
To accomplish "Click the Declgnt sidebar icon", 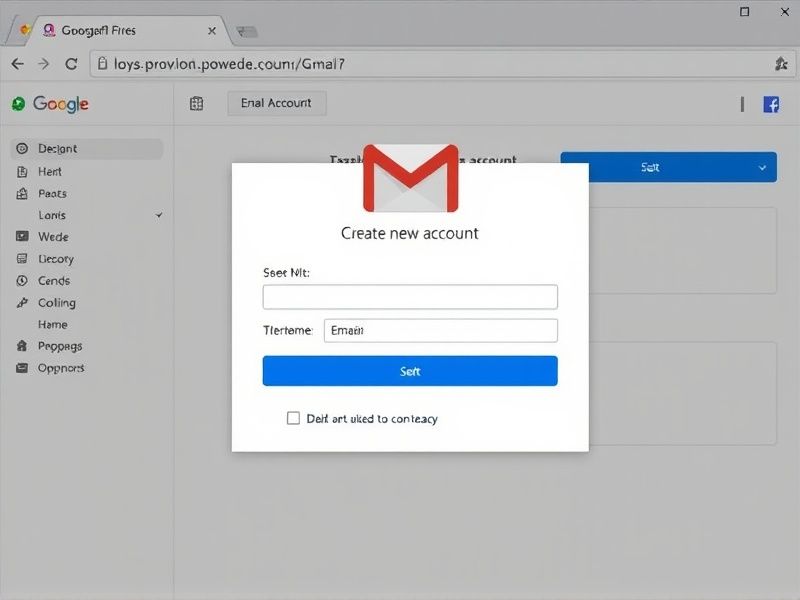I will coord(22,148).
